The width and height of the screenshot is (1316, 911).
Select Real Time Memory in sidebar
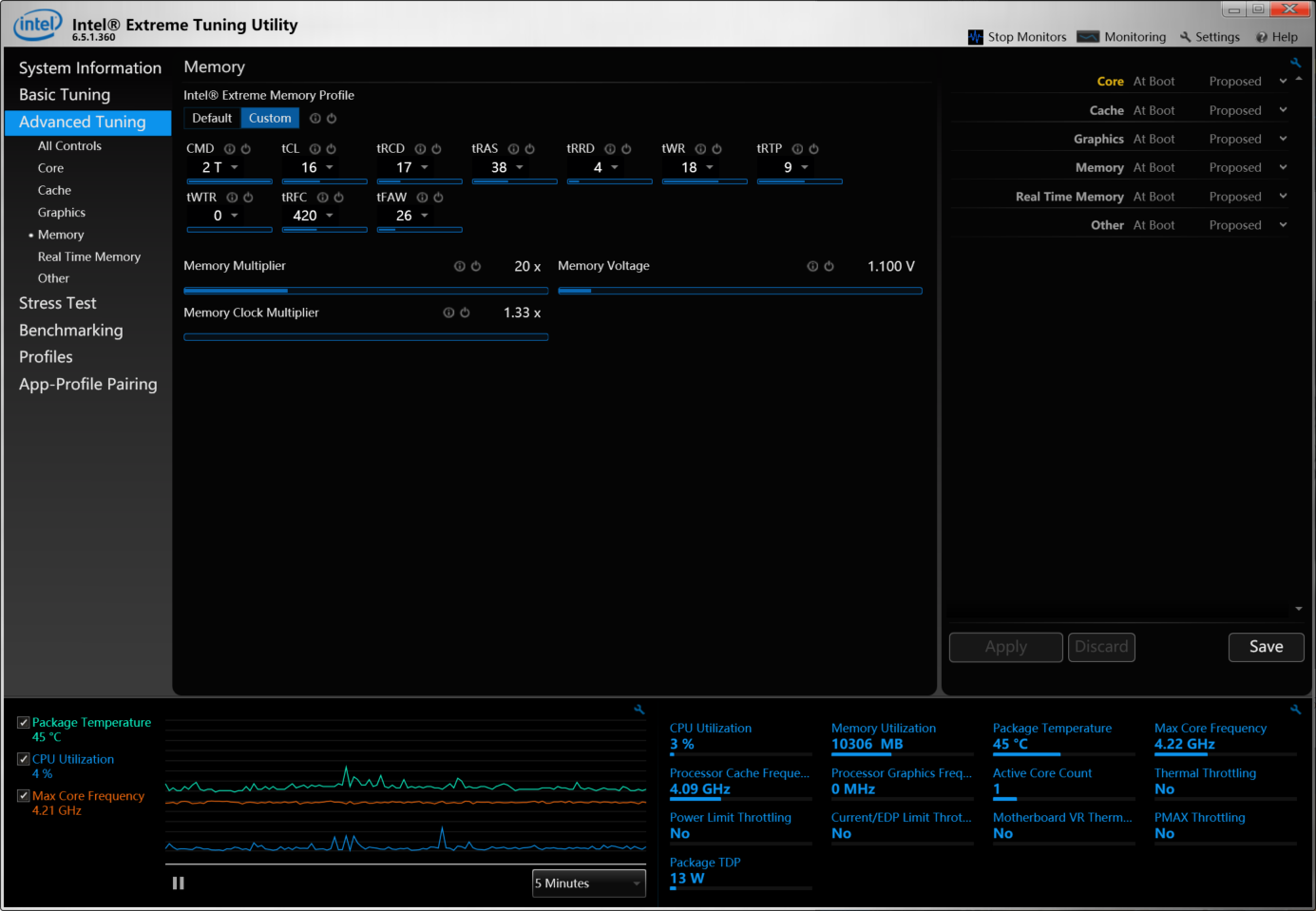click(x=89, y=257)
